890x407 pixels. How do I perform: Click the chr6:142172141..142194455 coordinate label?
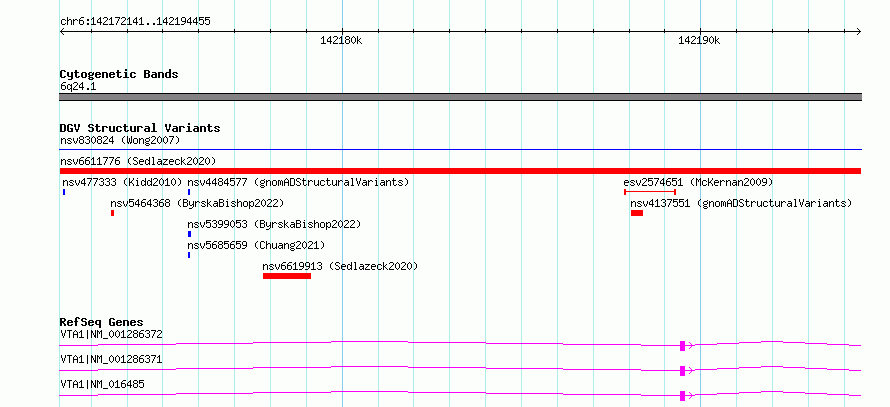point(135,22)
